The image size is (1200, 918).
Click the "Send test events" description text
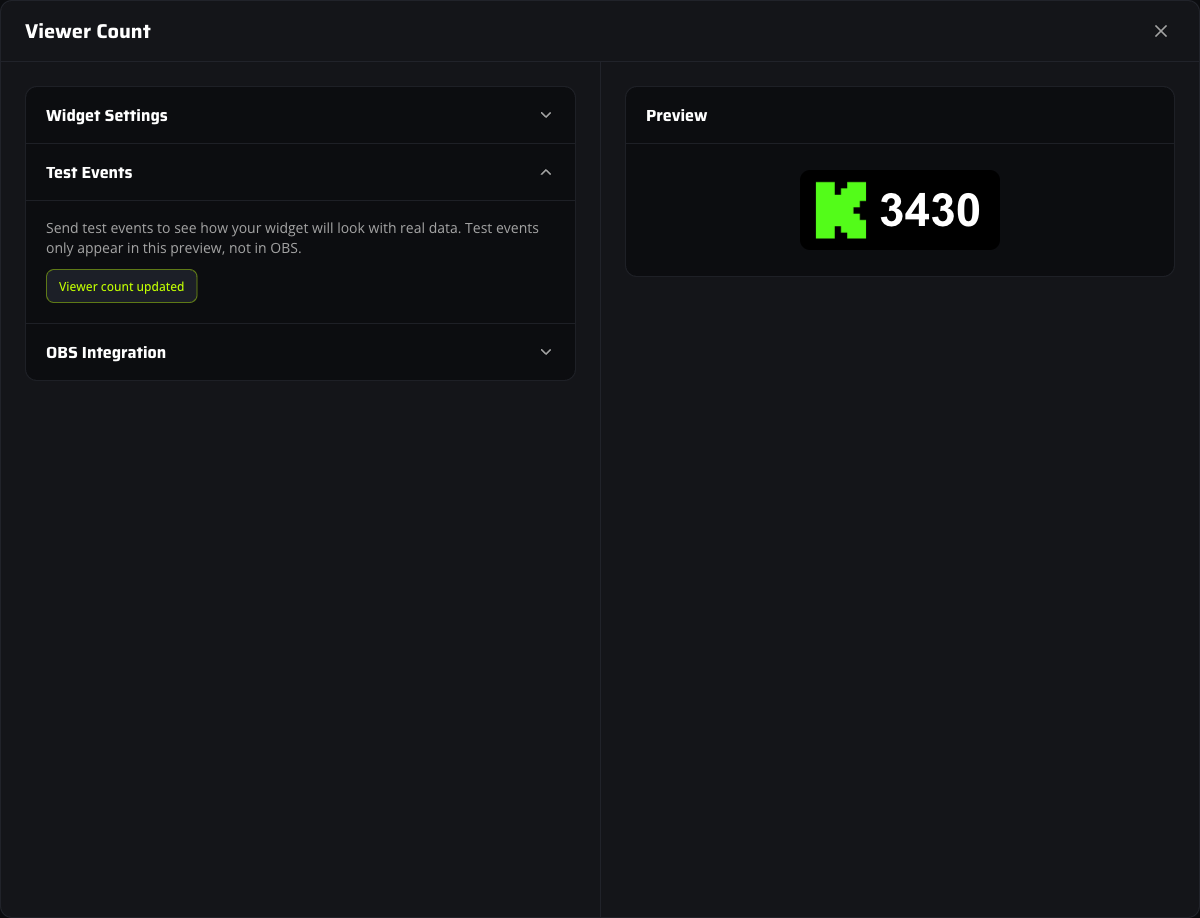(x=293, y=238)
